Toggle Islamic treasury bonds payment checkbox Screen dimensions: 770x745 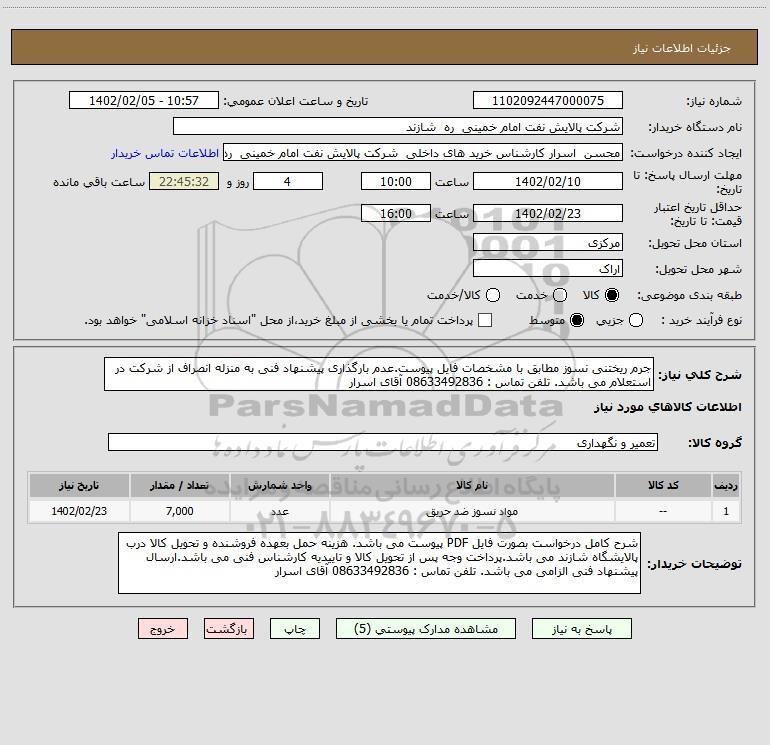(x=485, y=320)
